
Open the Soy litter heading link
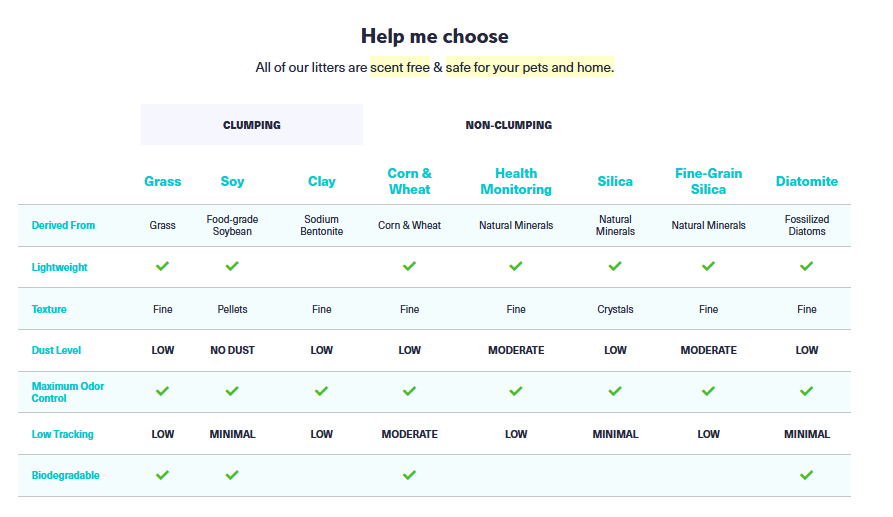pyautogui.click(x=232, y=181)
